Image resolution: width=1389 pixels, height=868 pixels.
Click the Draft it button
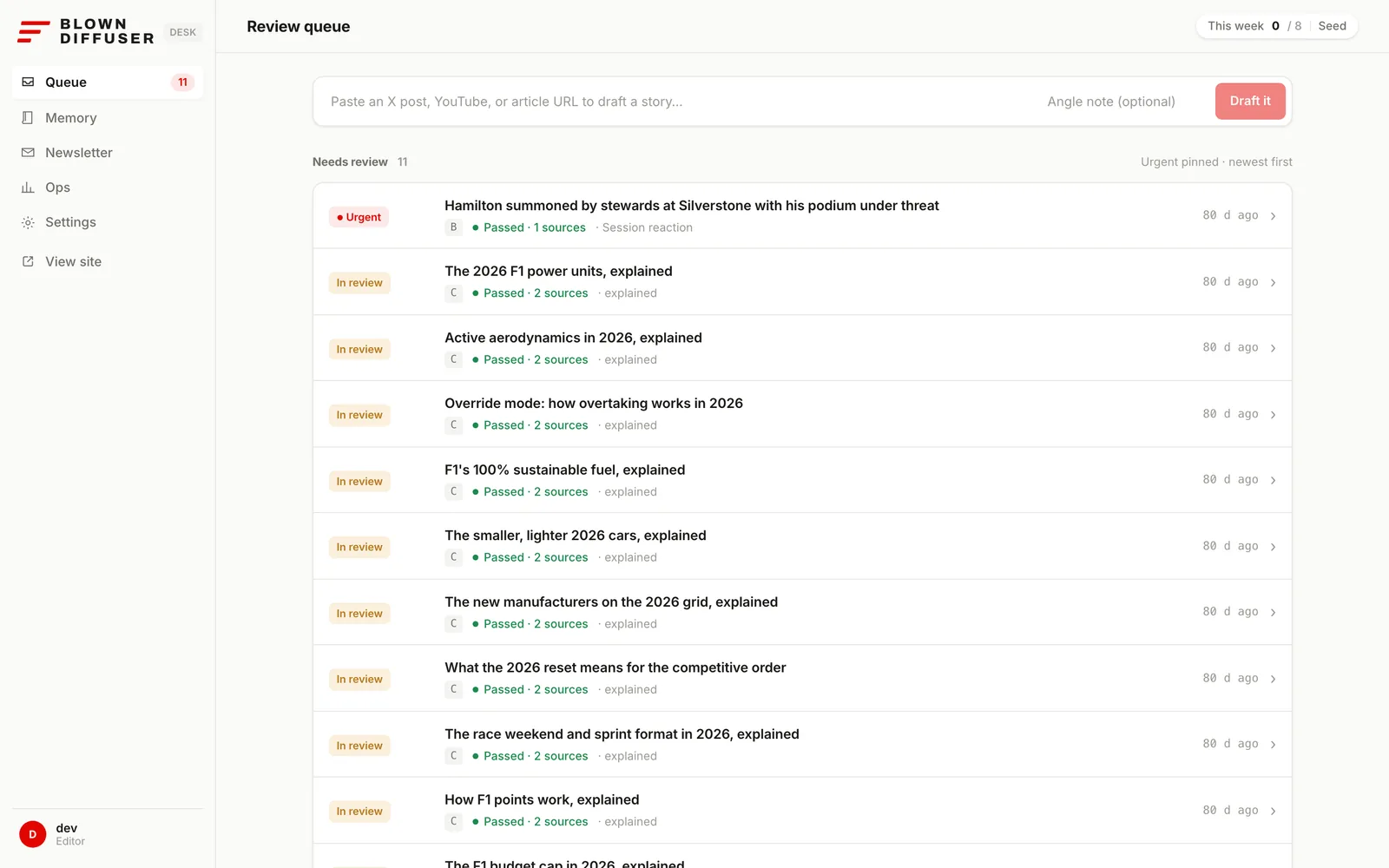(x=1250, y=102)
